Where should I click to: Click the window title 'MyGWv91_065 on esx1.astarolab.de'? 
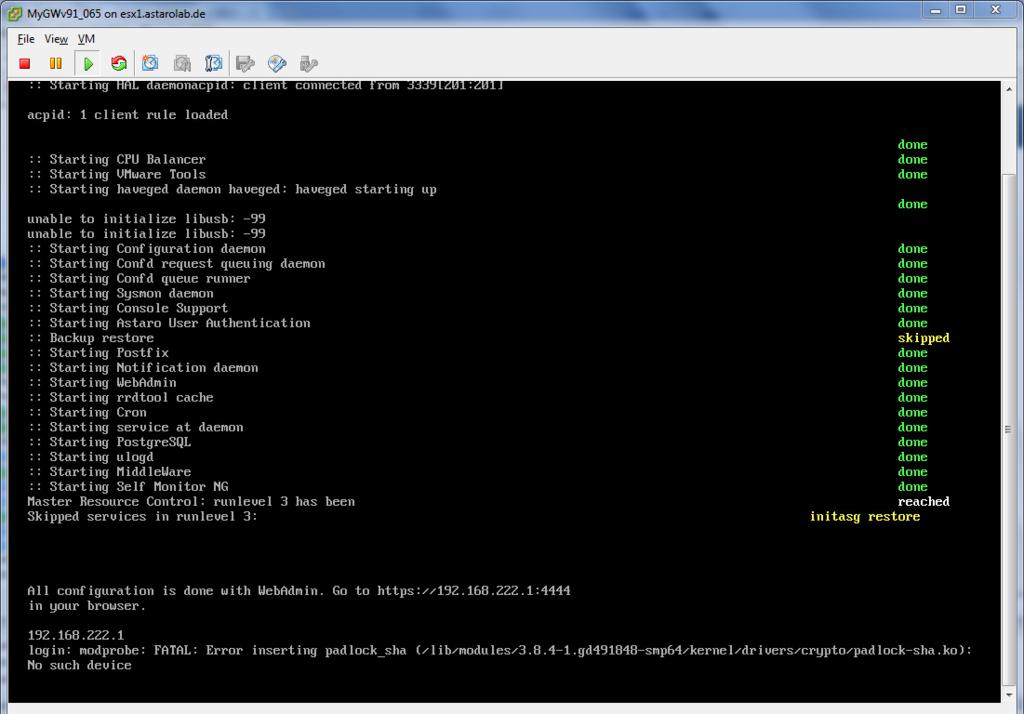click(x=116, y=14)
